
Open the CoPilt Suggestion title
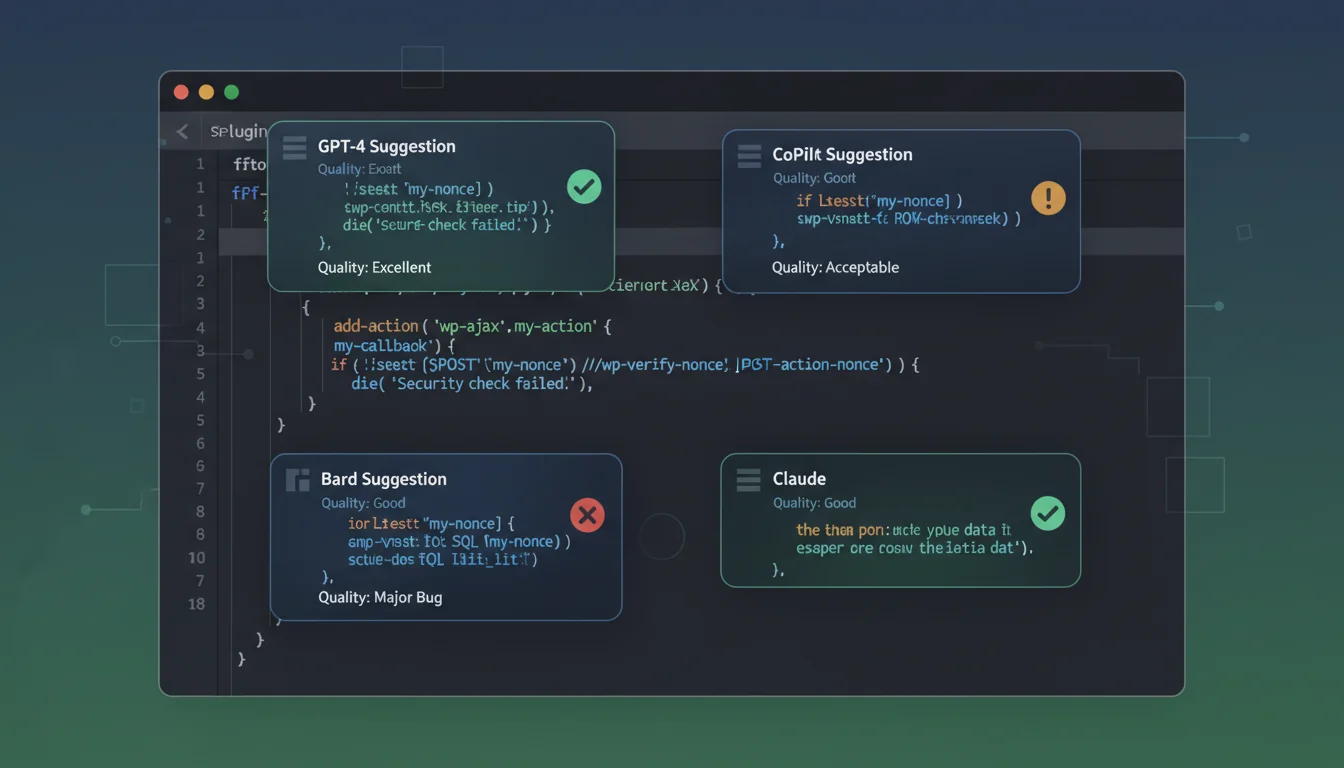pos(842,155)
